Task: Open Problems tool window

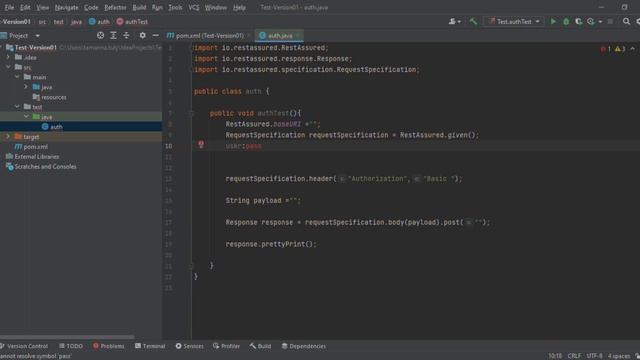Action: click(109, 346)
